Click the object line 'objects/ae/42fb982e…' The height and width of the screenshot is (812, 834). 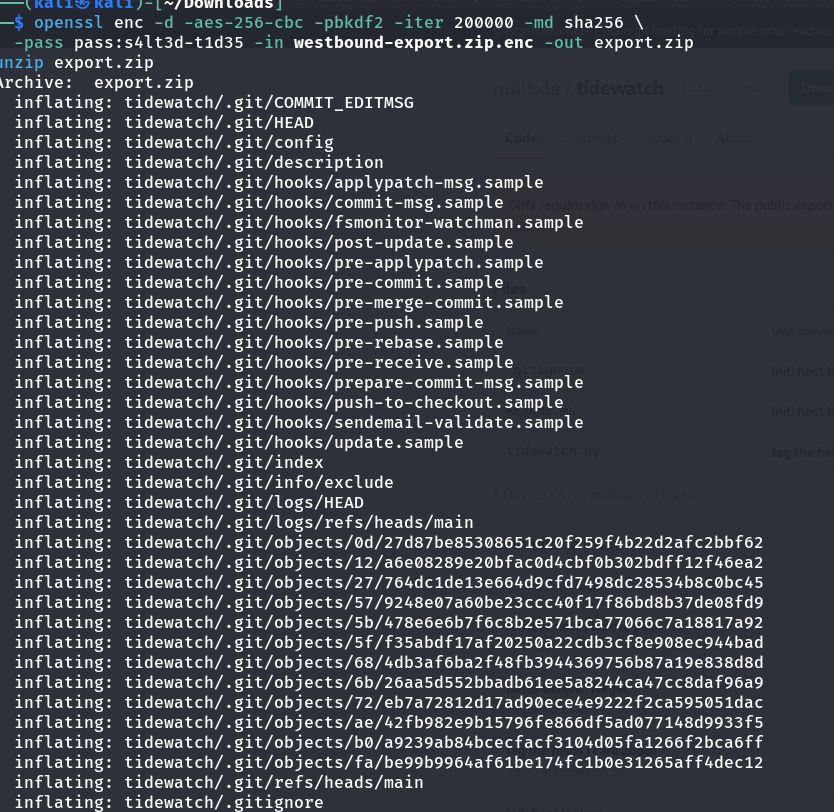(389, 723)
